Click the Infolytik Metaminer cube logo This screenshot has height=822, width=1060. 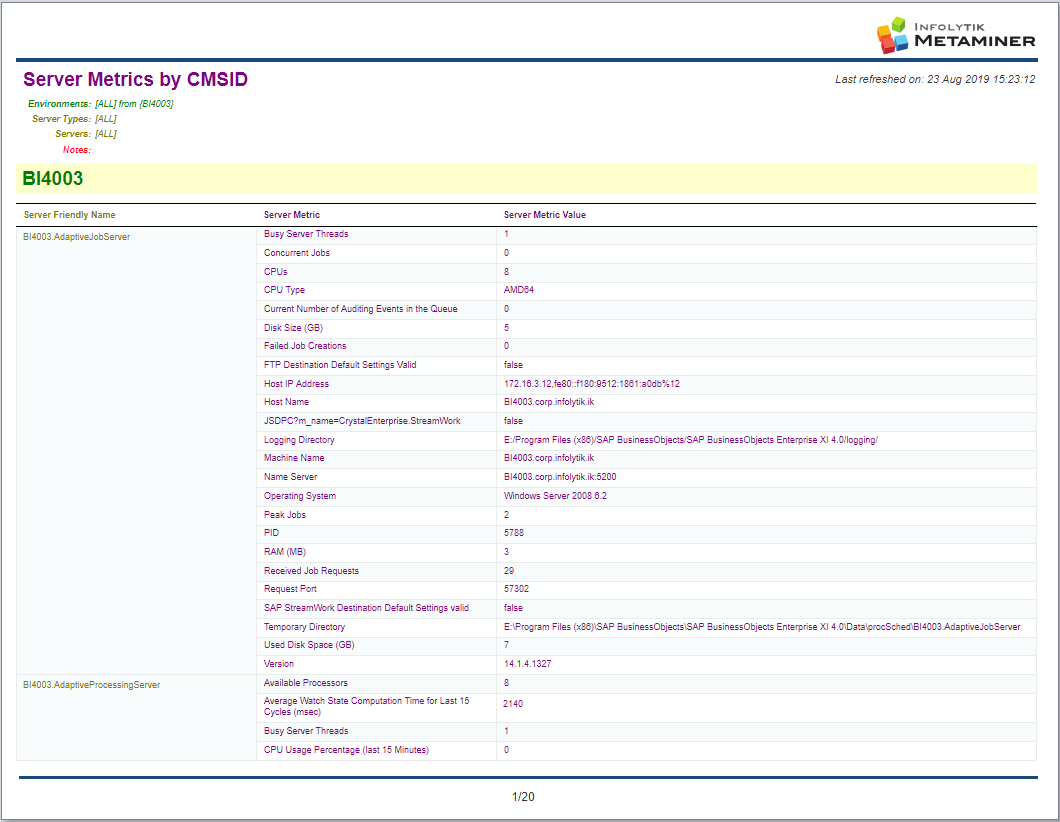tap(892, 35)
